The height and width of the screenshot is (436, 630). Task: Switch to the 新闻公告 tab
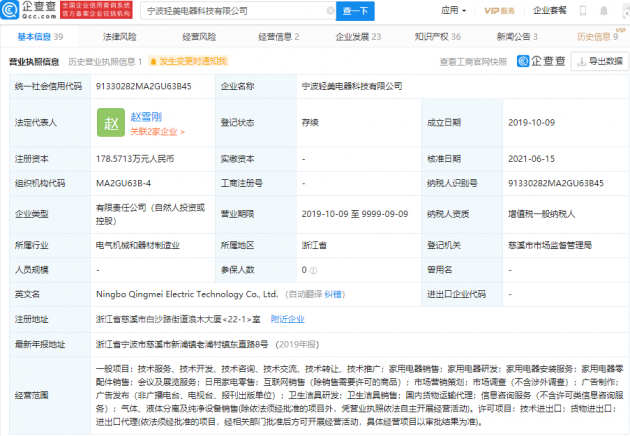[517, 37]
